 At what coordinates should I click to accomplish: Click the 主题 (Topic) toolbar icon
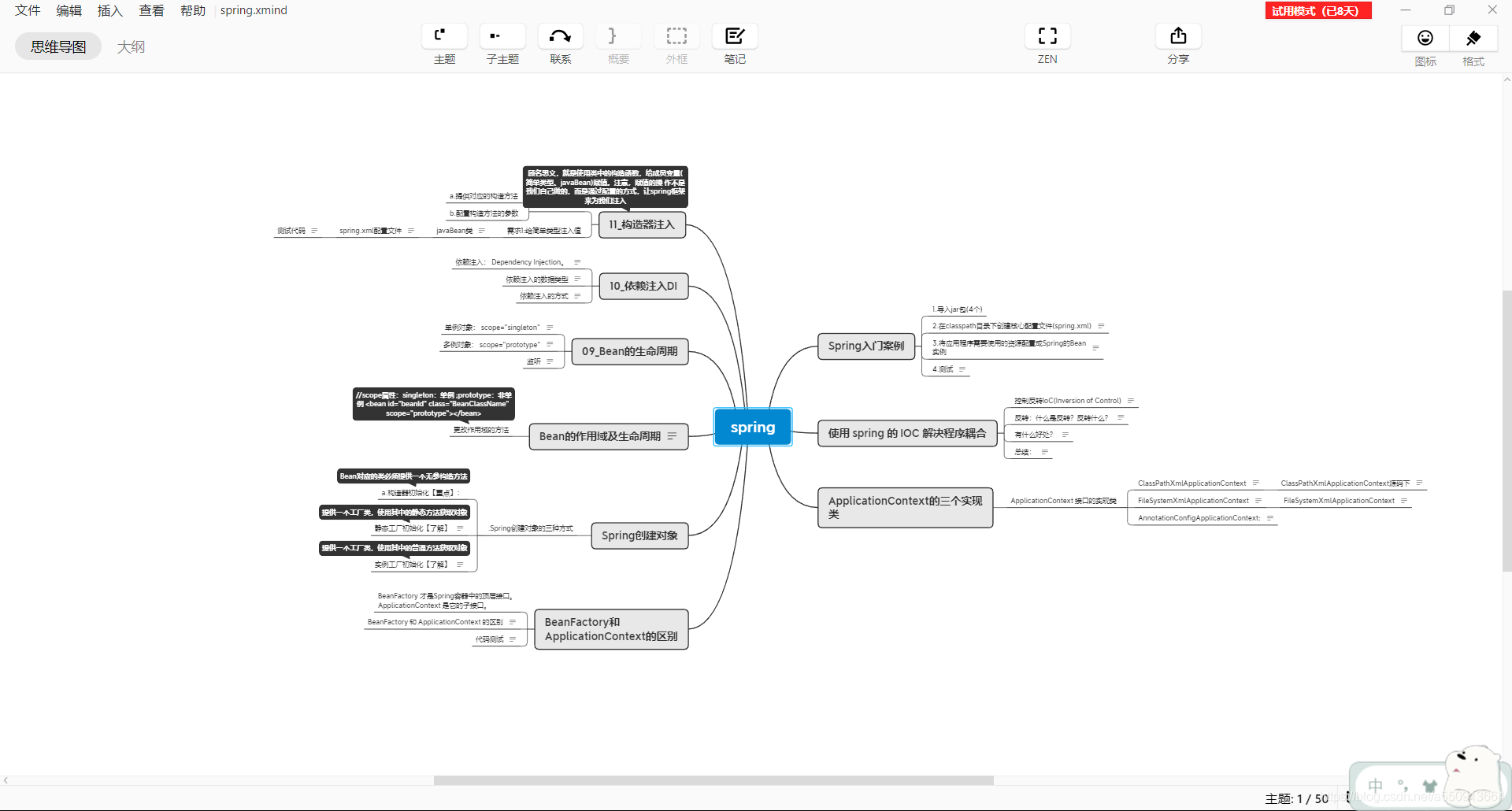tap(444, 36)
